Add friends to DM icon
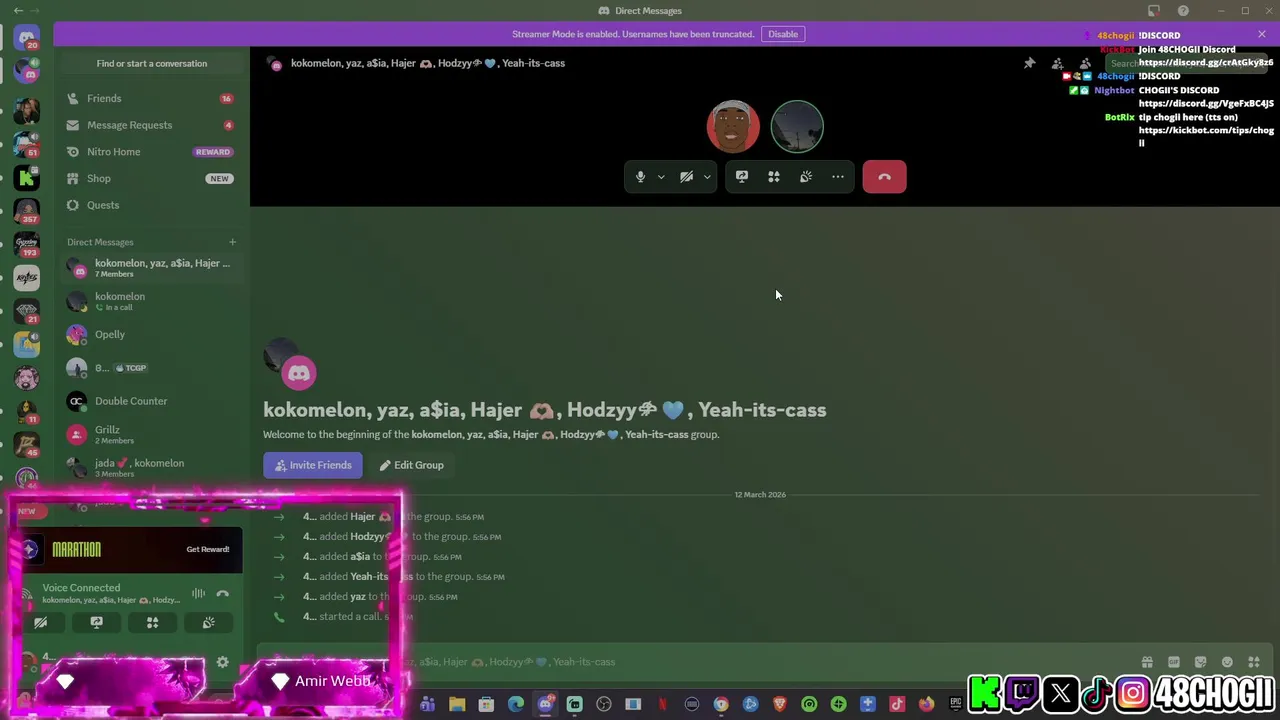1280x720 pixels. point(1057,63)
